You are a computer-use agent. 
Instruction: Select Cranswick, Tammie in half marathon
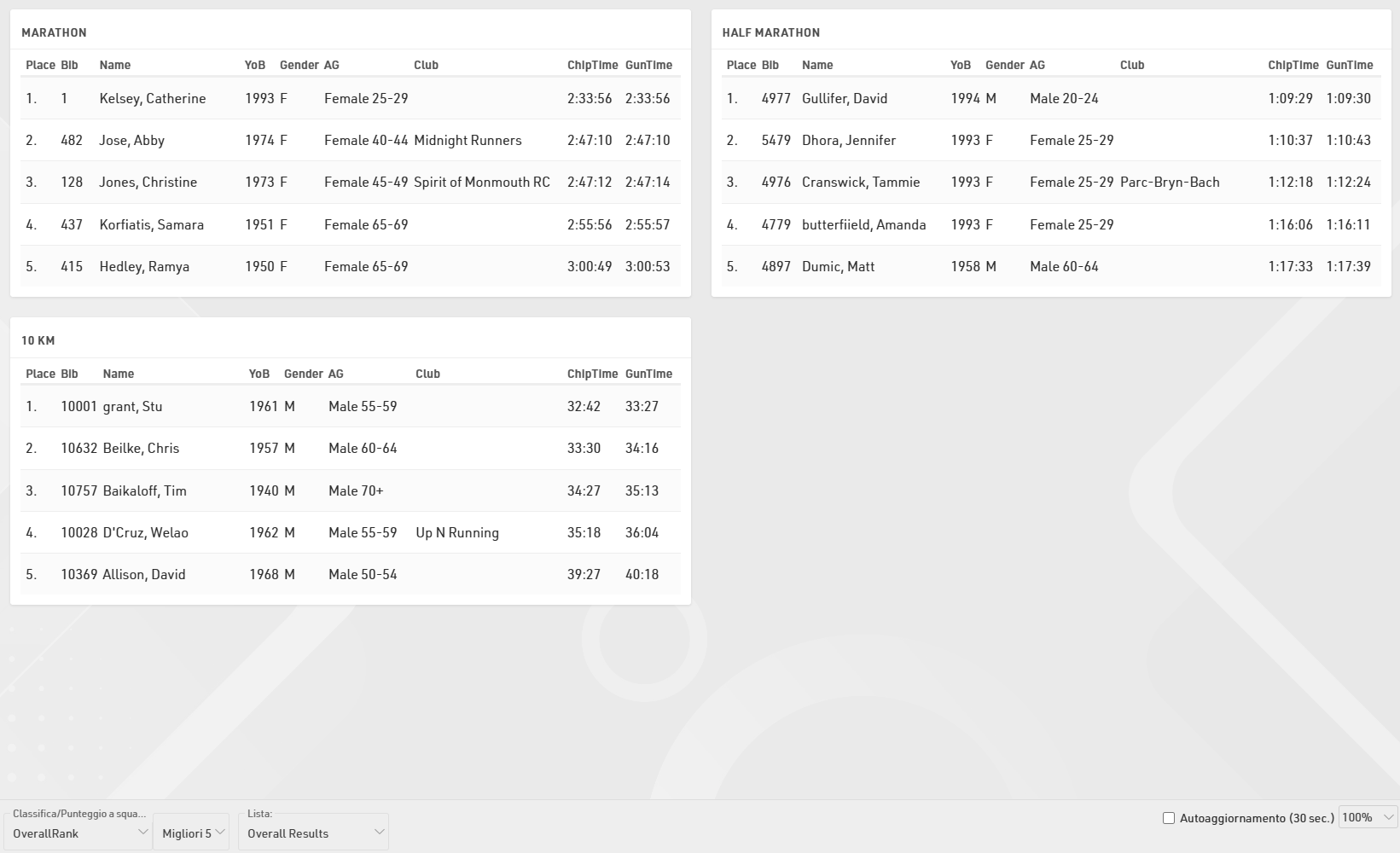click(860, 182)
